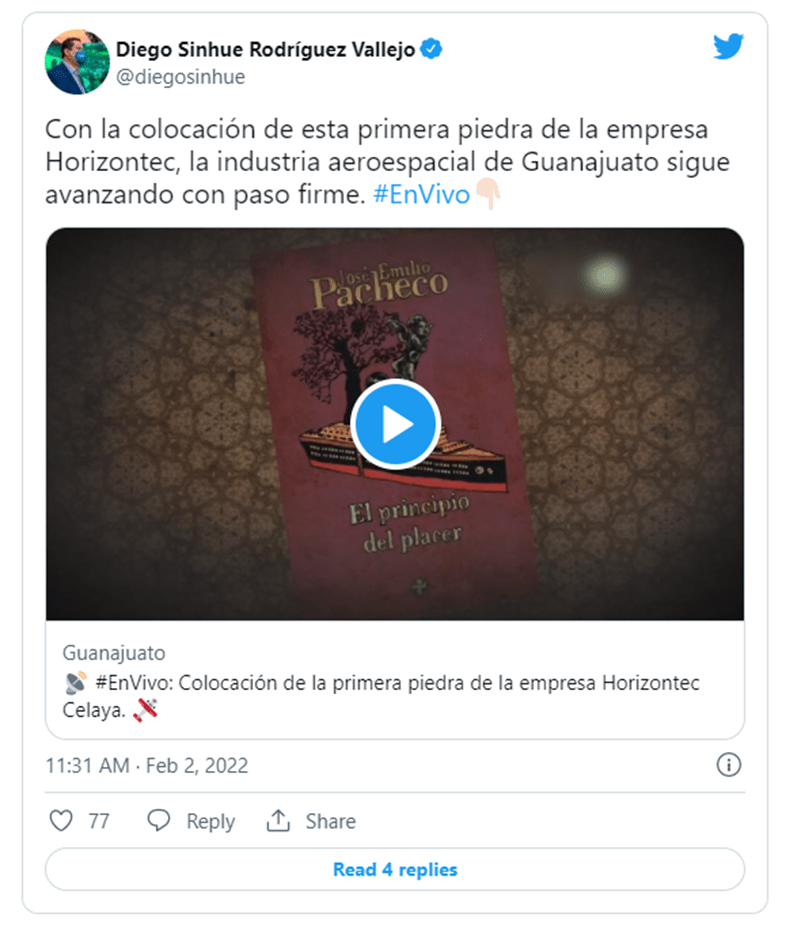The height and width of the screenshot is (940, 800).
Task: Open the #EnVivo hashtag link
Action: [422, 194]
